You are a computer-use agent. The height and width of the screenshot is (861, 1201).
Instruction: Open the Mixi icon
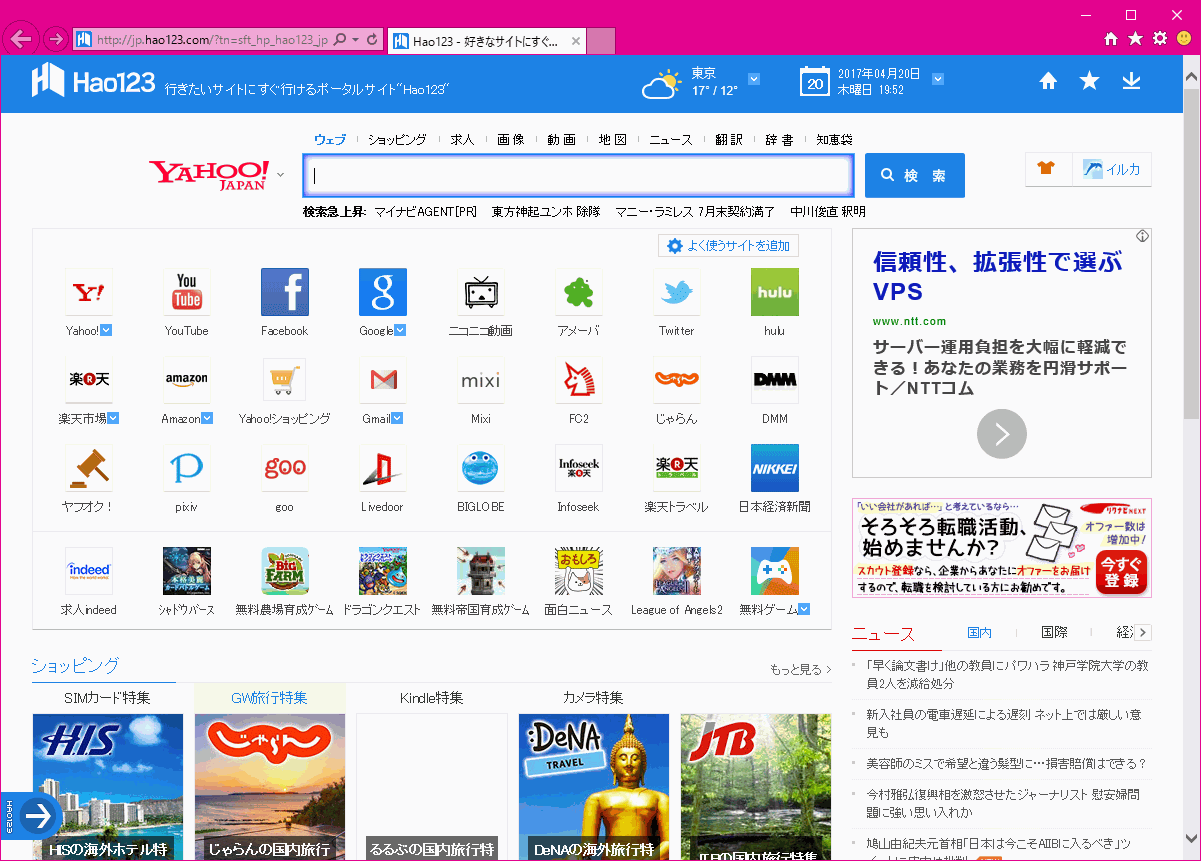point(481,380)
